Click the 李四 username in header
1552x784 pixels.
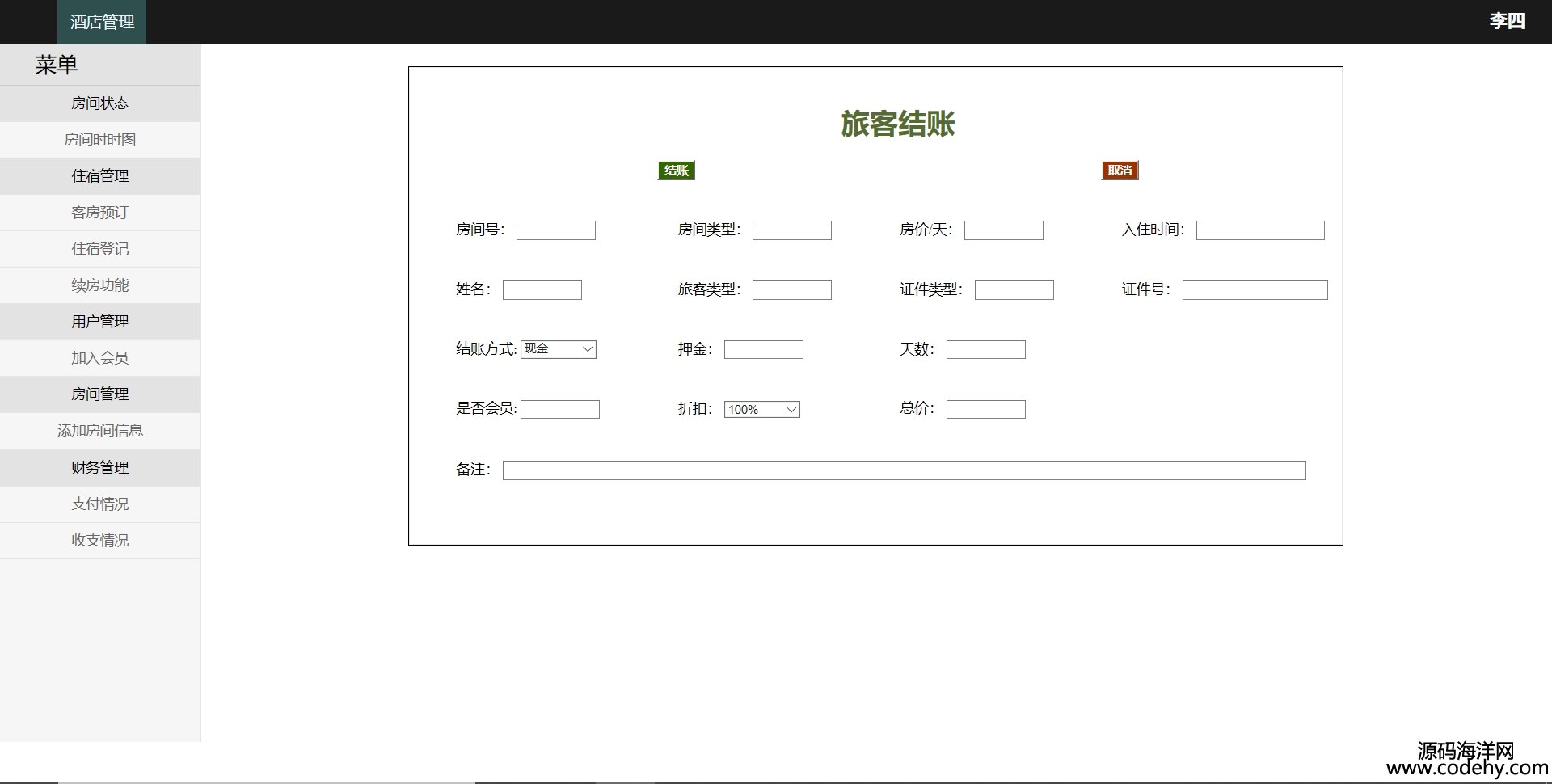[x=1507, y=21]
